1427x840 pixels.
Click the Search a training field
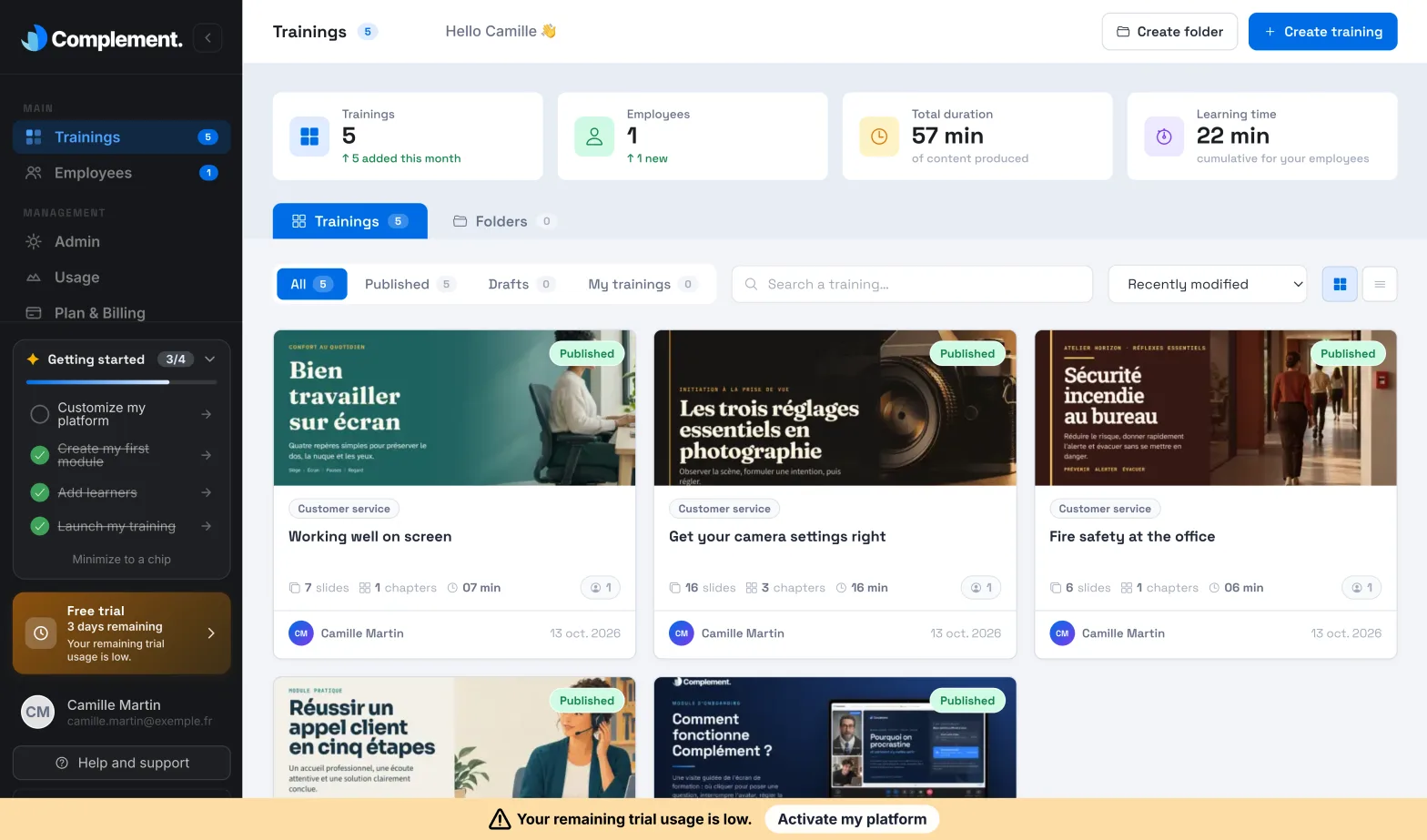[x=912, y=284]
